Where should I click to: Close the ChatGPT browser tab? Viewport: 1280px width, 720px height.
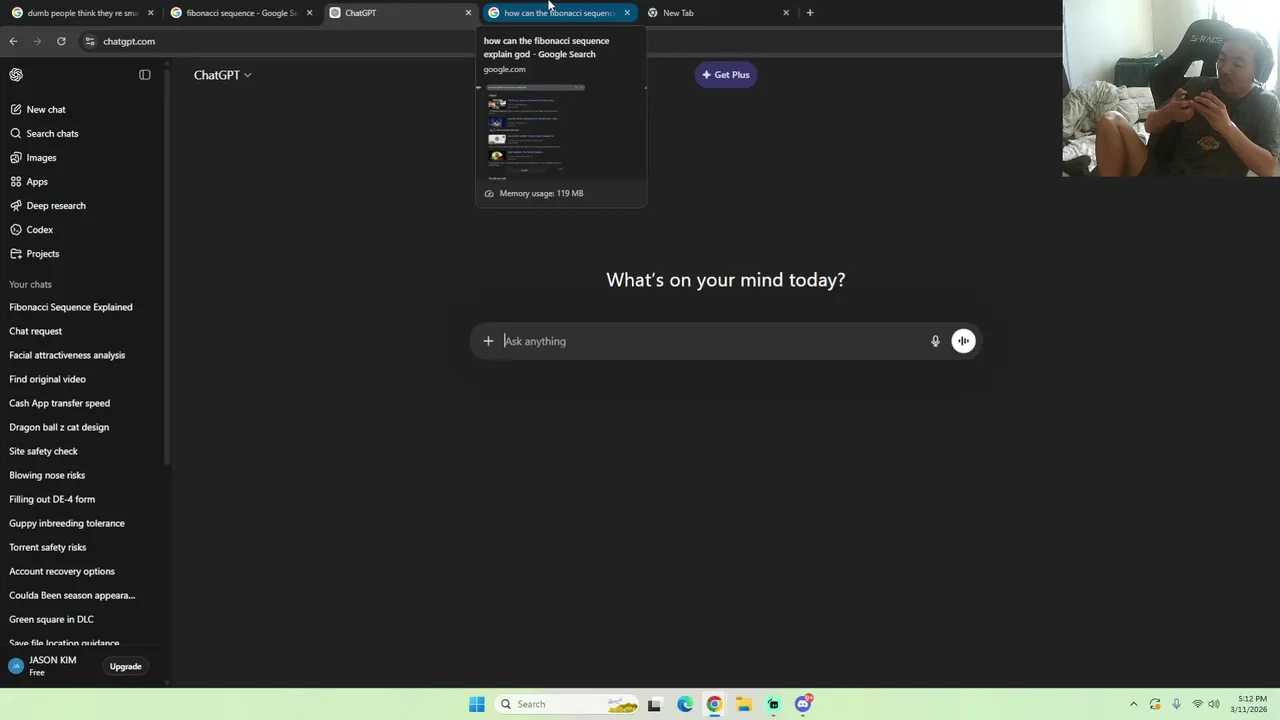[x=468, y=13]
